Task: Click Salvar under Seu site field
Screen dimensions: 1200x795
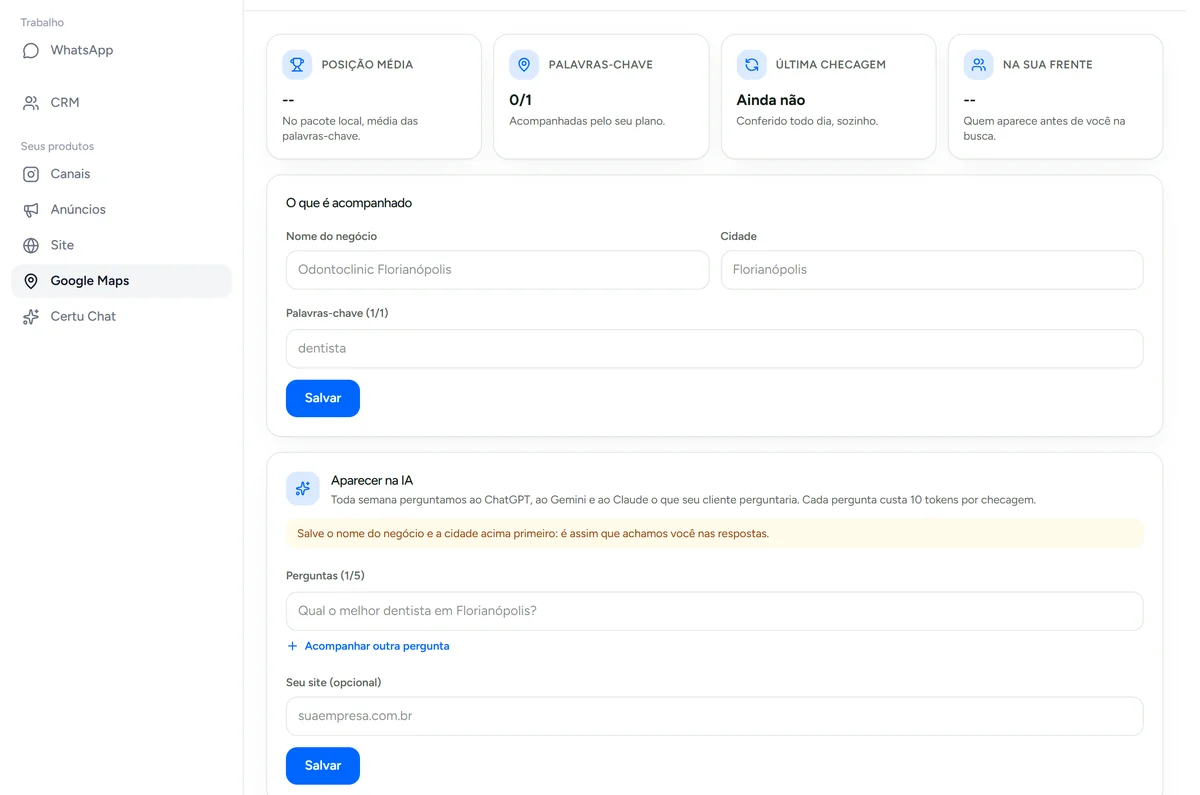Action: pyautogui.click(x=323, y=766)
